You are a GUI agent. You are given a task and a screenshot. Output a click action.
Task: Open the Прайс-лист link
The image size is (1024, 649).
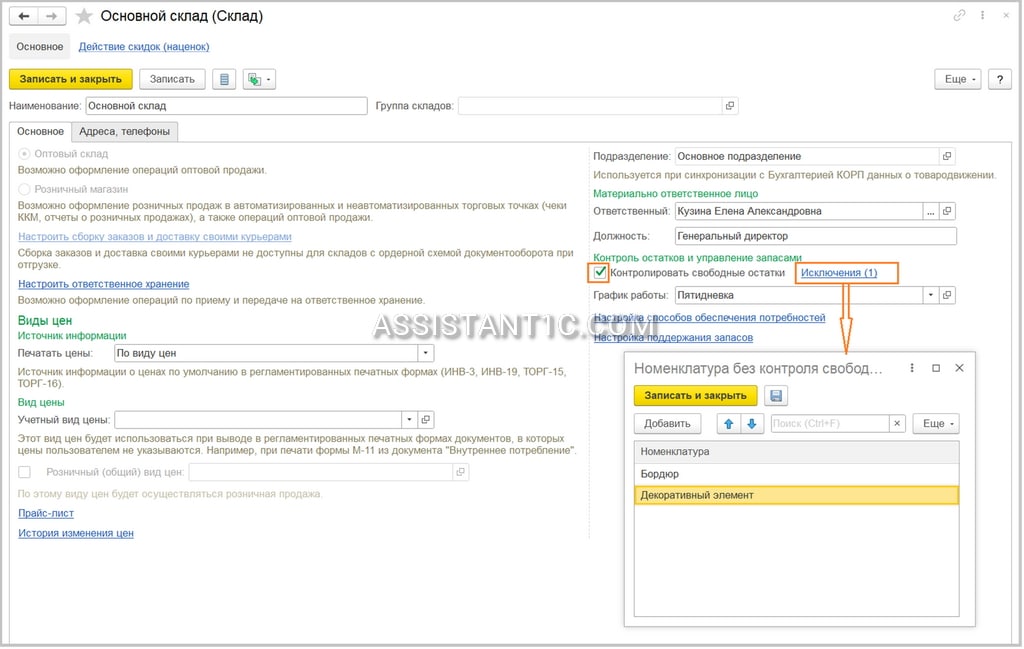pos(46,513)
